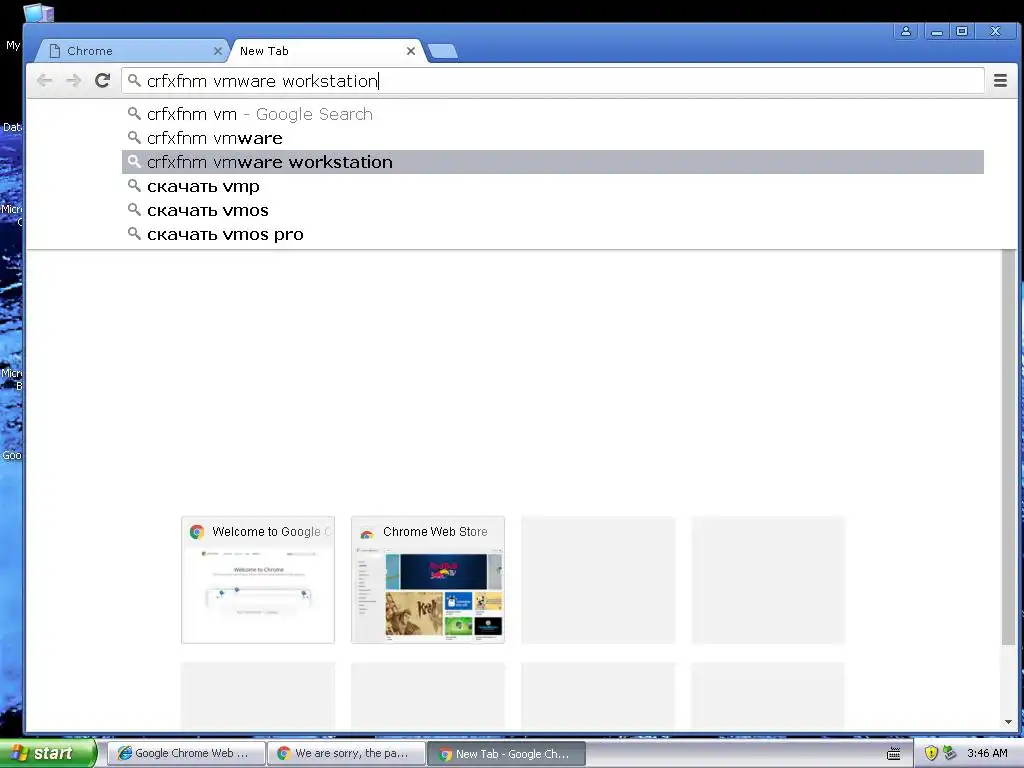Click the 3:46 AM system clock

click(987, 754)
